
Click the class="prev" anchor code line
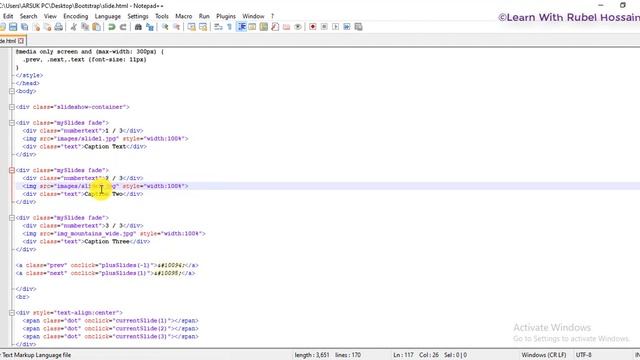[x=107, y=265]
